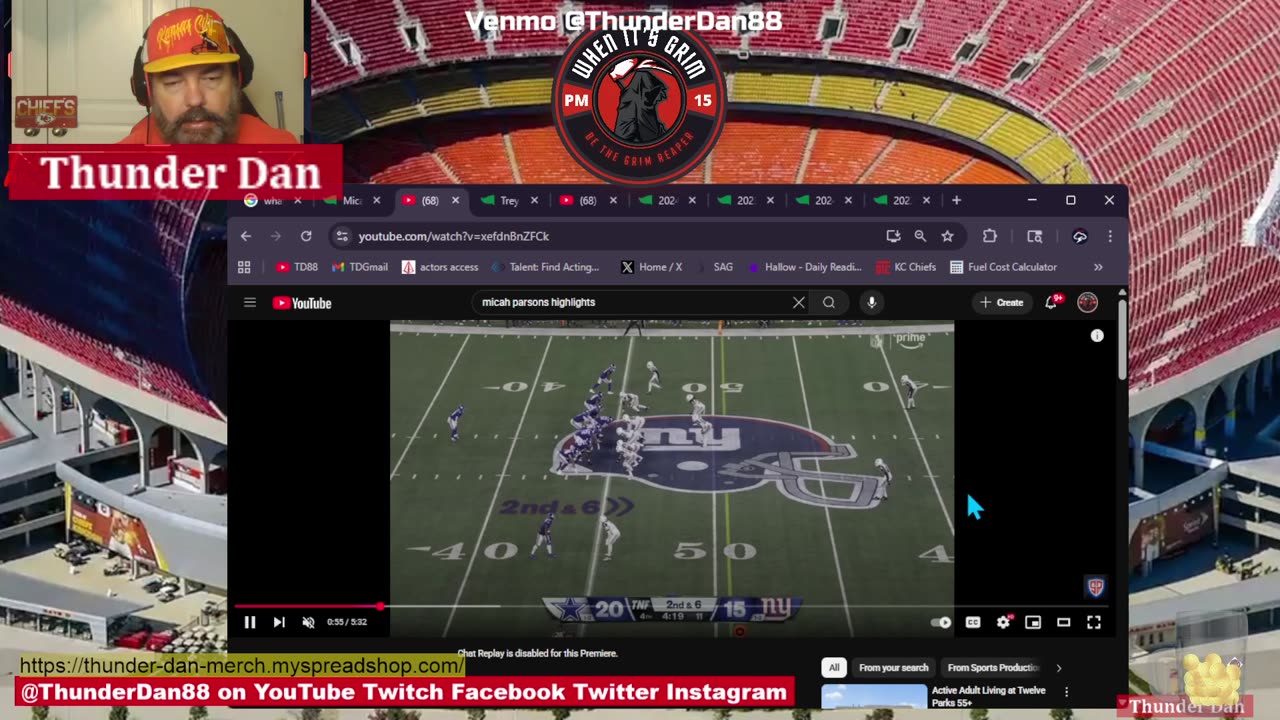Open options for Active Adult Living item

(x=1066, y=691)
